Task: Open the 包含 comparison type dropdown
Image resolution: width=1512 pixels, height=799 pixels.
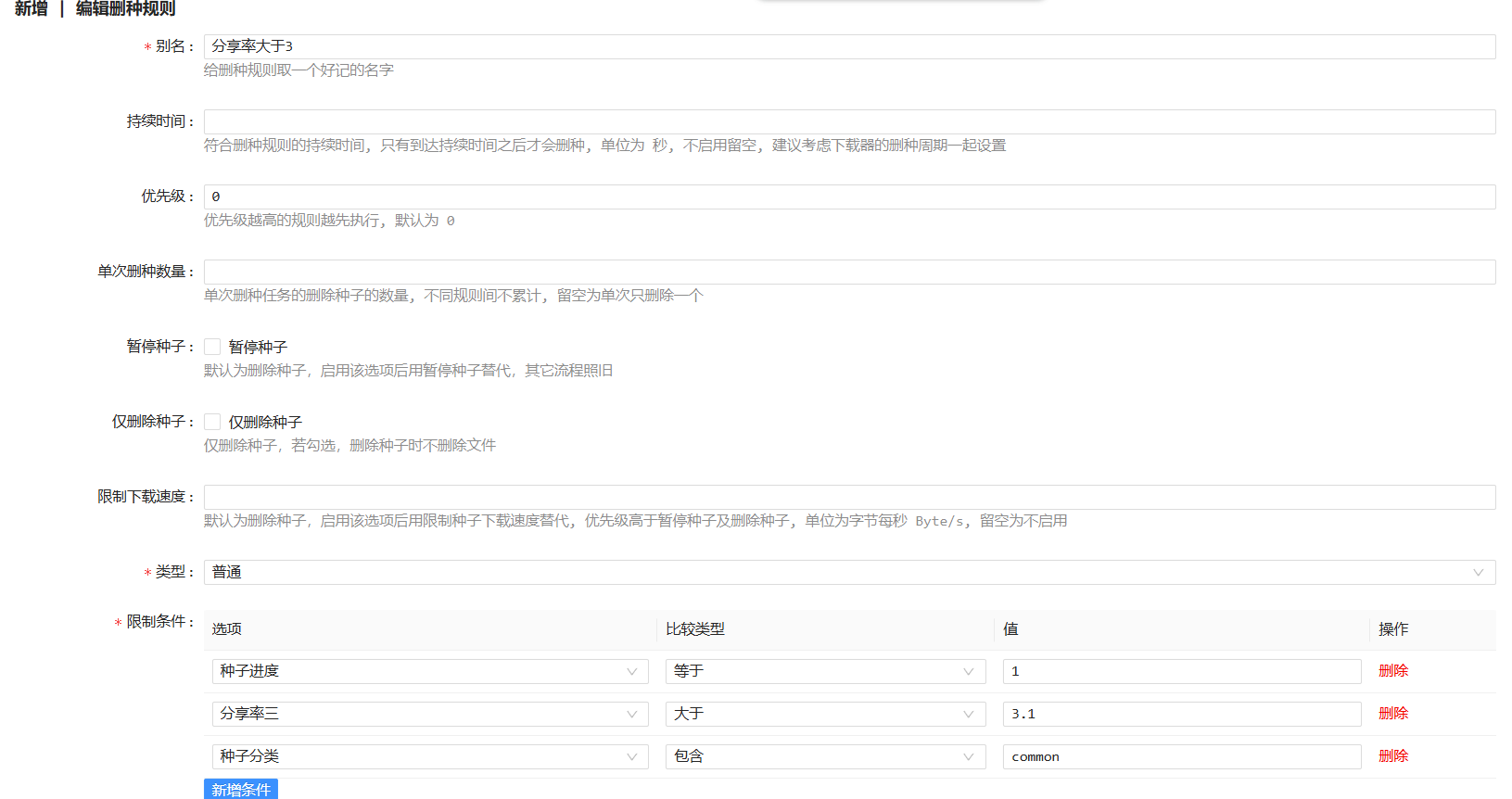Action: pos(824,756)
